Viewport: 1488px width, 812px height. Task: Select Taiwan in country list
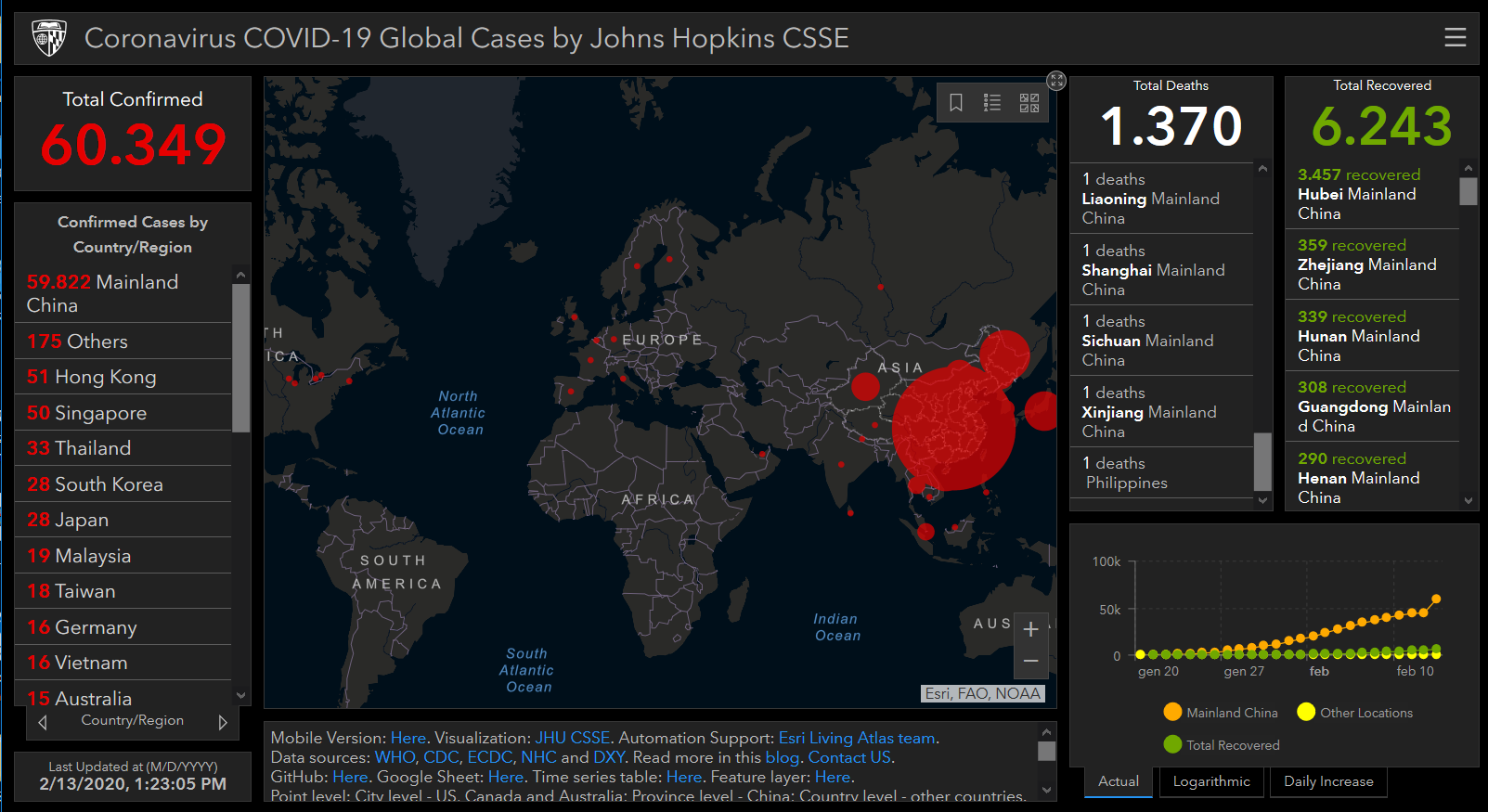[123, 591]
